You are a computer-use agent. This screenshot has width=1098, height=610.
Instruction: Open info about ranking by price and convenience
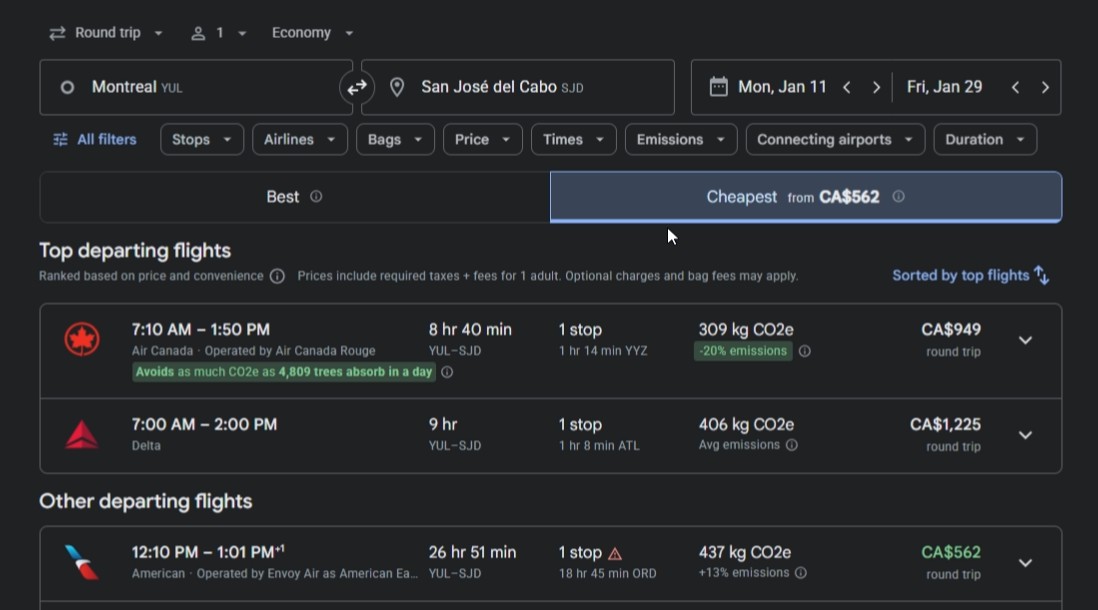coord(277,276)
